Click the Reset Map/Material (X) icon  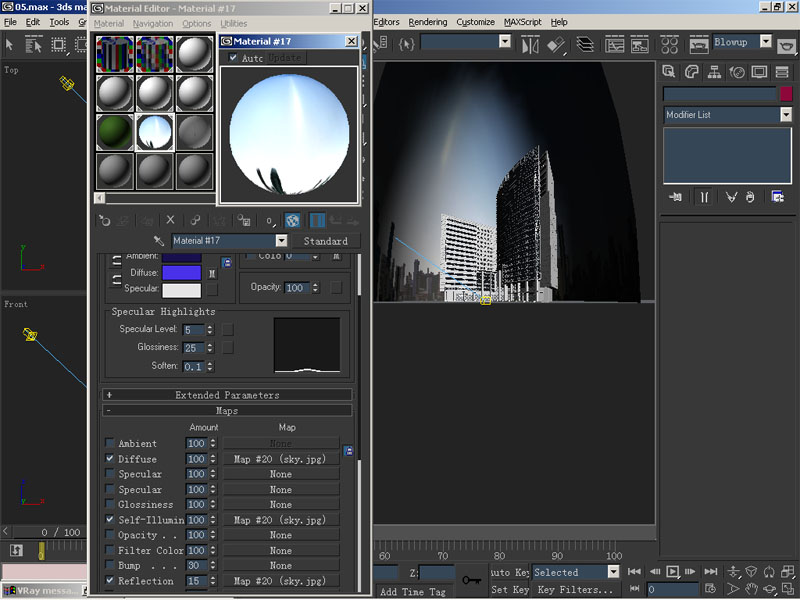(170, 220)
